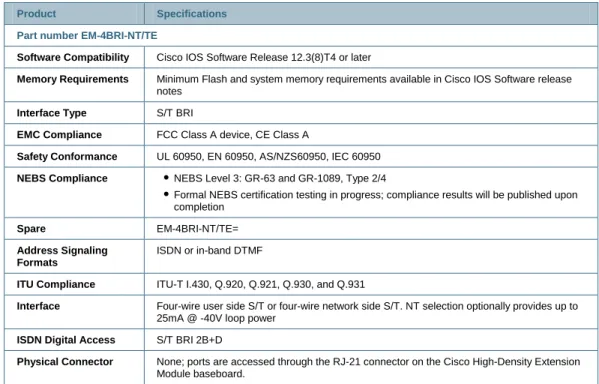Select the Software Compatibility row label
Screen dimensions: 599x384
(73, 57)
